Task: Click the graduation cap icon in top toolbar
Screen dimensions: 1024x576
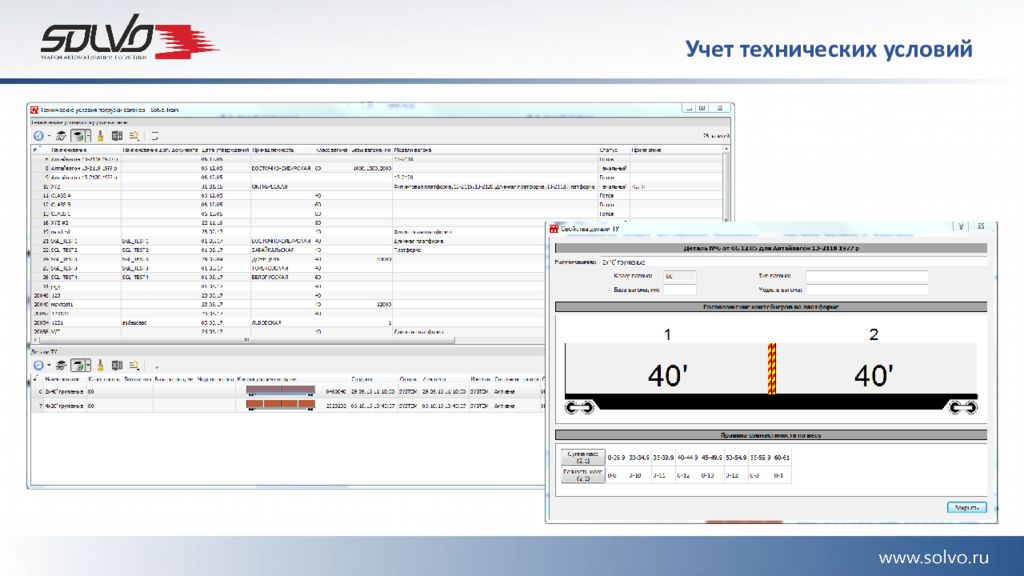Action: tap(61, 136)
